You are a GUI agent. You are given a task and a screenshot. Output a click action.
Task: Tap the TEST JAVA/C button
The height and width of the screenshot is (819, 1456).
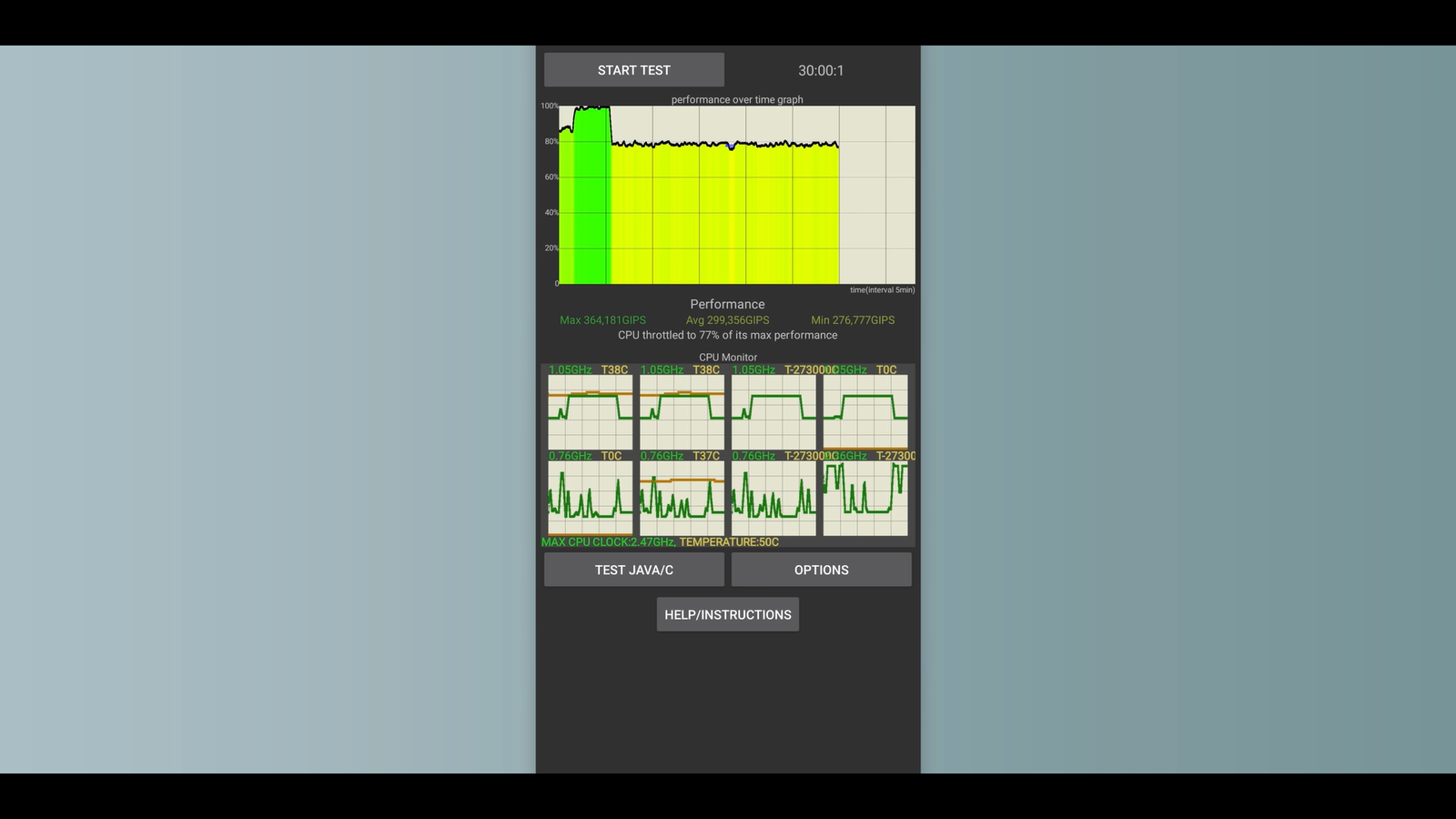[x=633, y=570]
